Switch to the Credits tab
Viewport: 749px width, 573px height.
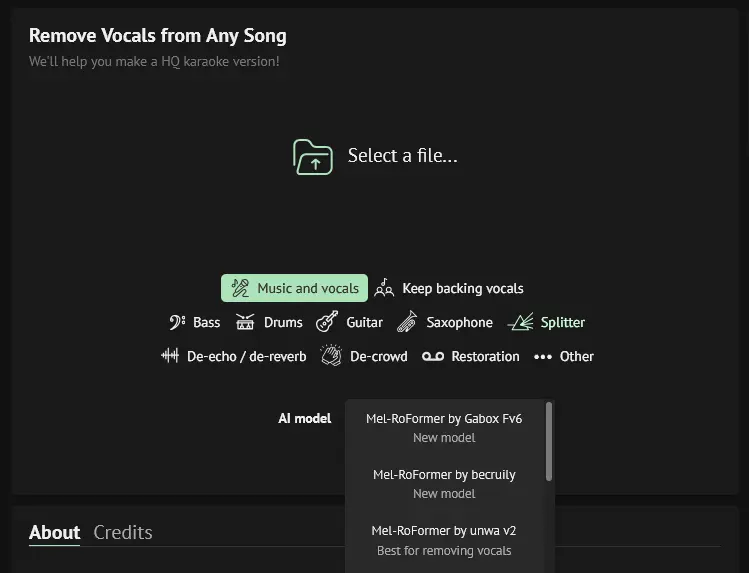tap(123, 532)
